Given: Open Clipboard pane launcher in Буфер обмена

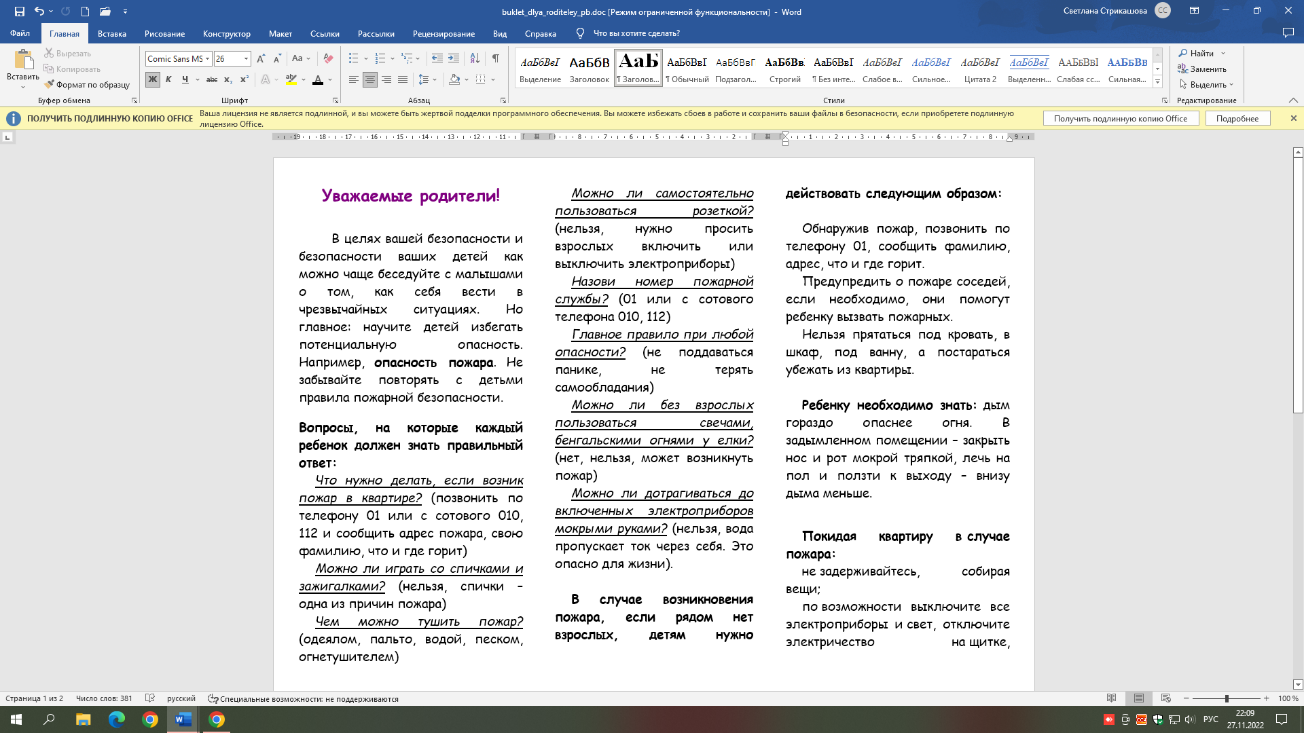Looking at the screenshot, I should coord(135,100).
